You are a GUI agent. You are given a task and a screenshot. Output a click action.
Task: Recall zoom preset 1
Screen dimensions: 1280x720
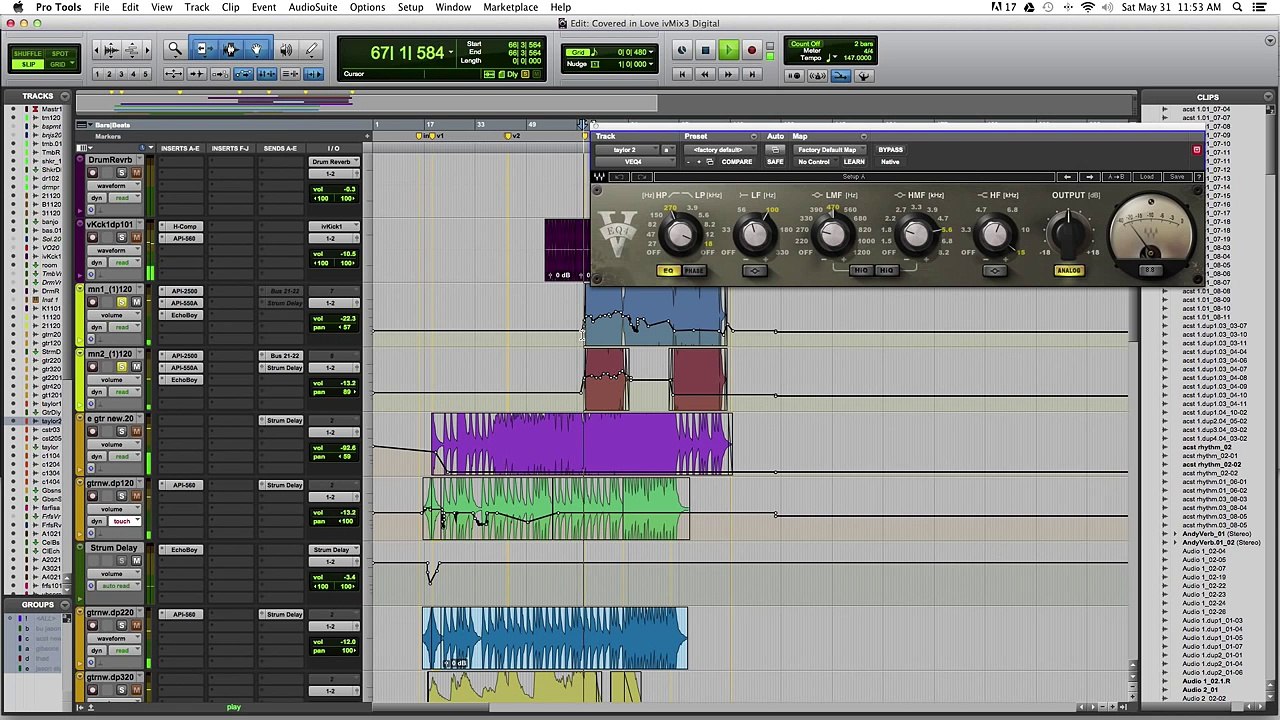pyautogui.click(x=98, y=75)
